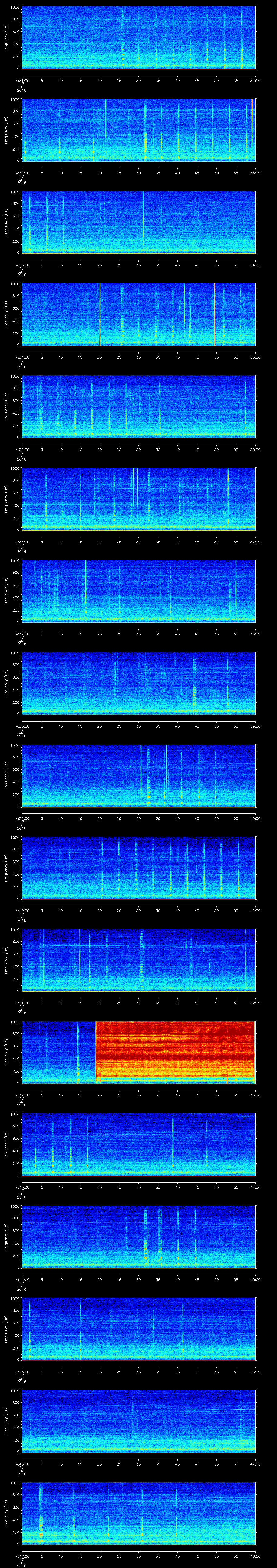This screenshot has width=277, height=1568.
Task: Click the 4:47:00 start time label
Action: 22,1556
